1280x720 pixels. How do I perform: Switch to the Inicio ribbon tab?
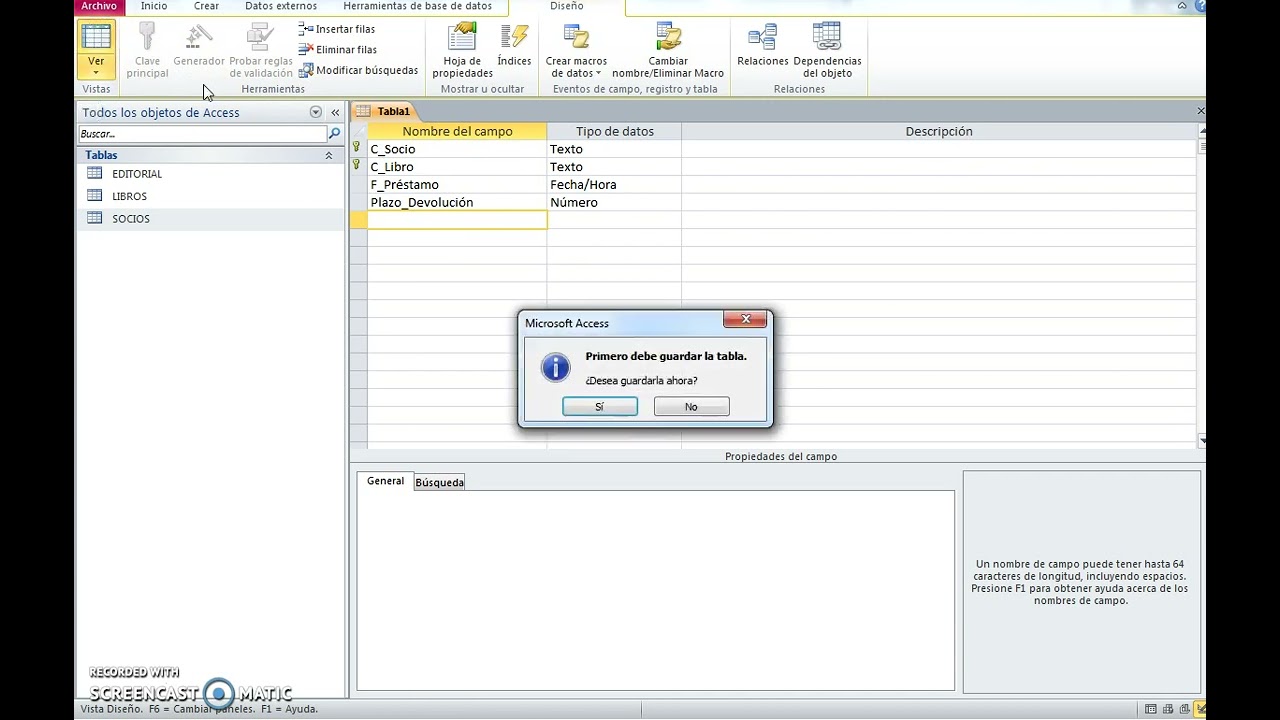pyautogui.click(x=154, y=6)
